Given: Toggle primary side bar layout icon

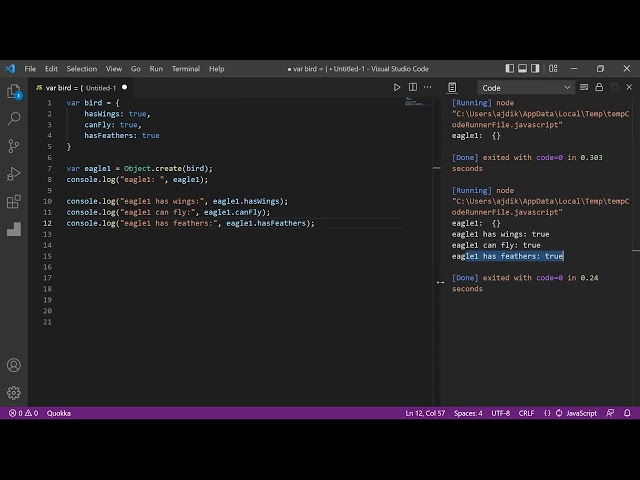Looking at the screenshot, I should (x=509, y=69).
